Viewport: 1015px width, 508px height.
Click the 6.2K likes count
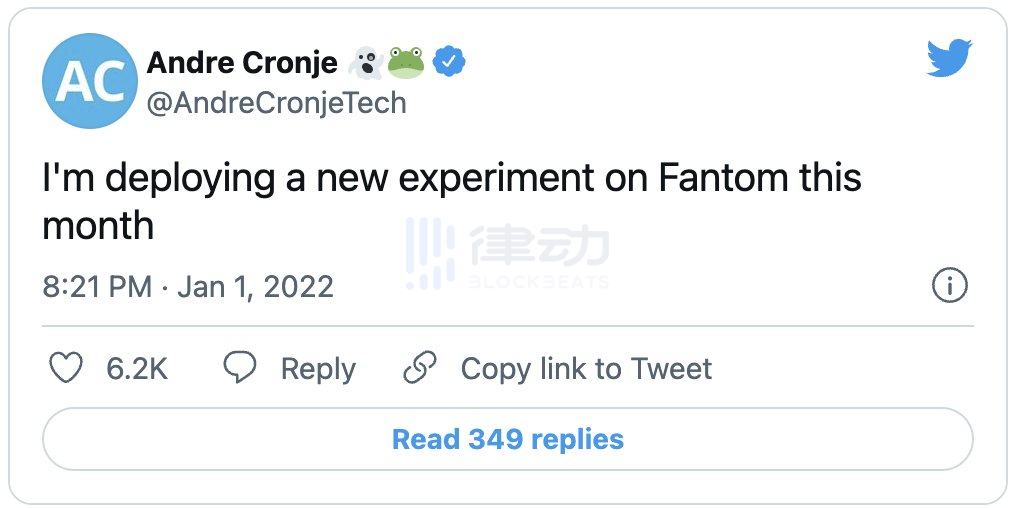point(137,369)
